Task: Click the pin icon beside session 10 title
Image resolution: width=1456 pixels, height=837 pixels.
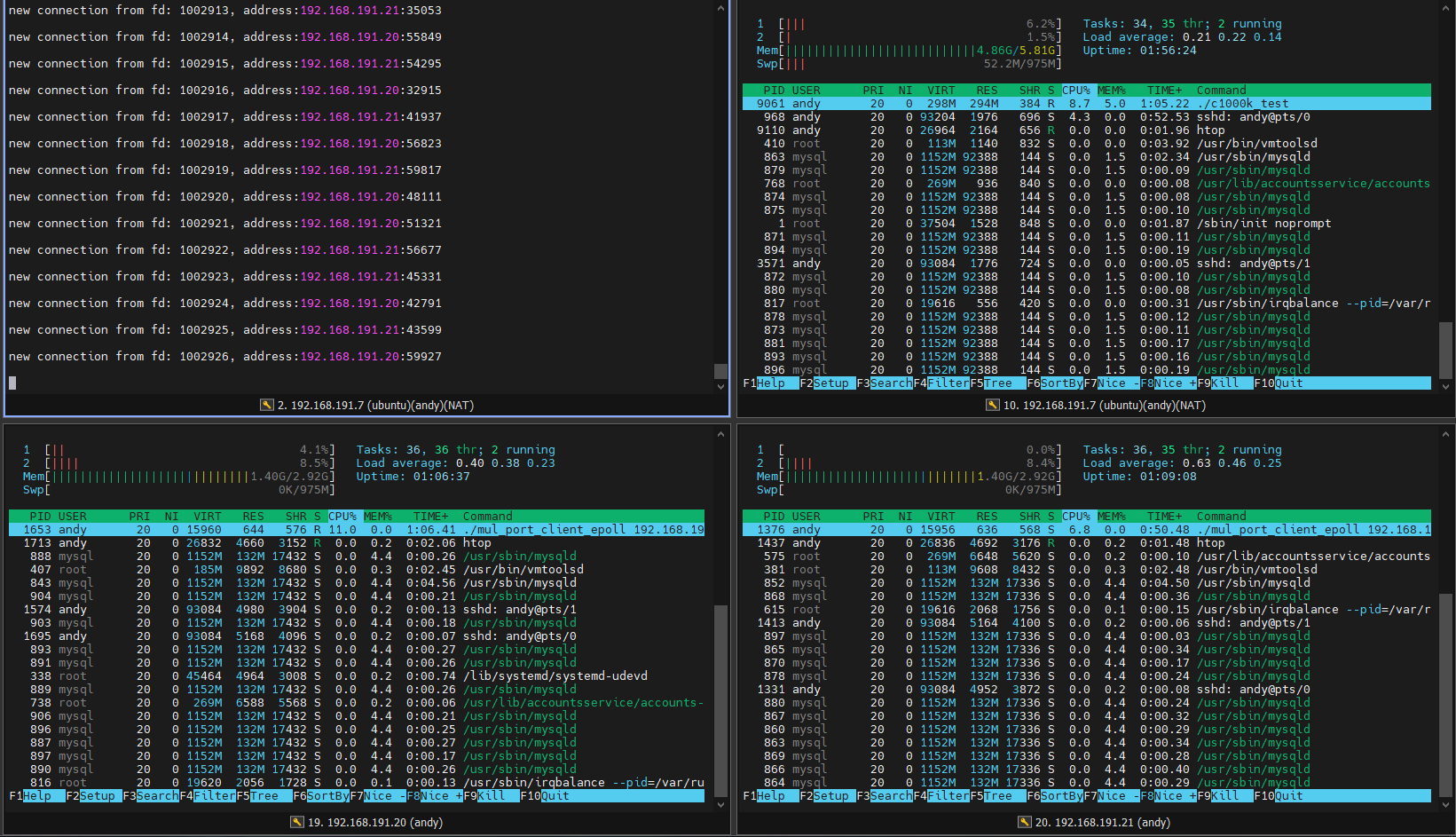Action: (992, 405)
